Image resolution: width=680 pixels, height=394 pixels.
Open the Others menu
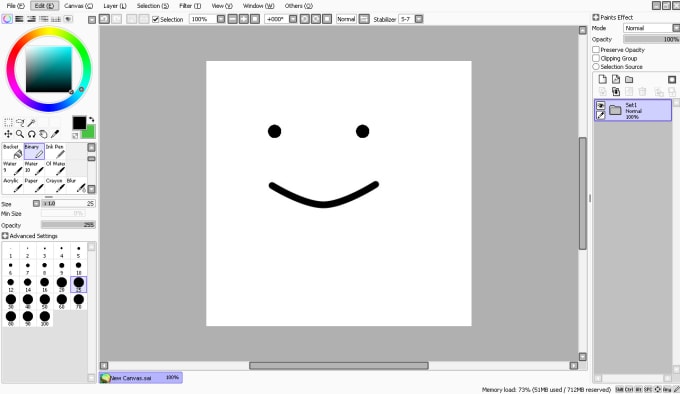pyautogui.click(x=298, y=6)
